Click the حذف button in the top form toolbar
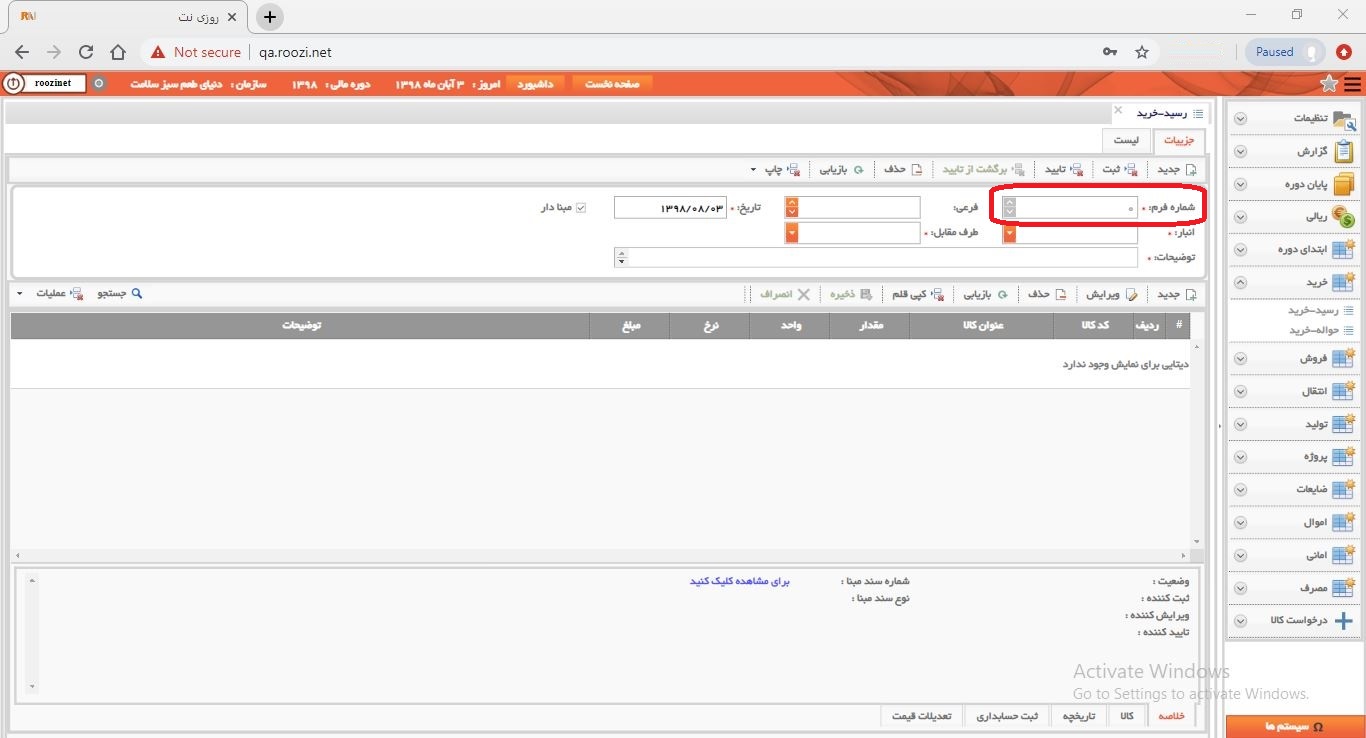 903,170
